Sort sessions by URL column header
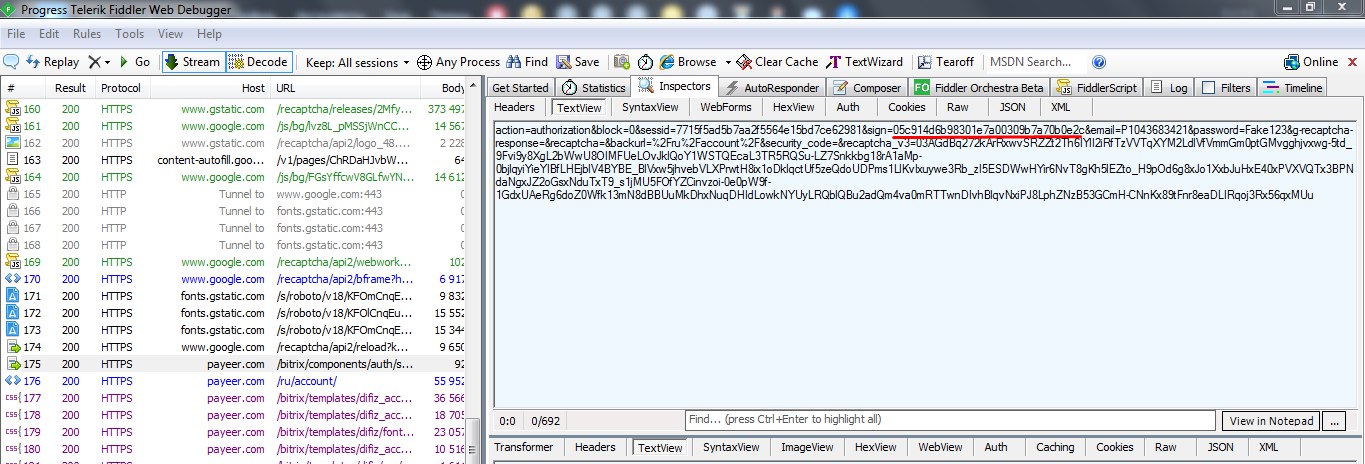The height and width of the screenshot is (464, 1365). (345, 88)
